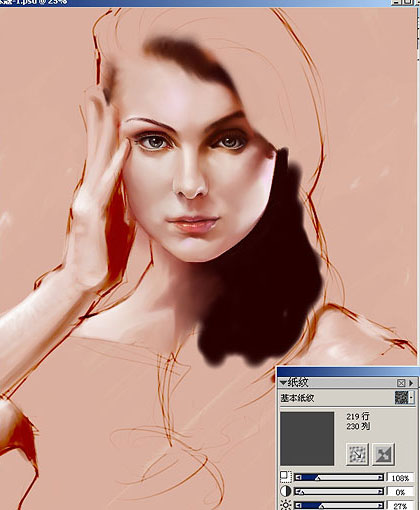This screenshot has width=420, height=510.
Task: Click the paper scale icon
Action: point(285,477)
